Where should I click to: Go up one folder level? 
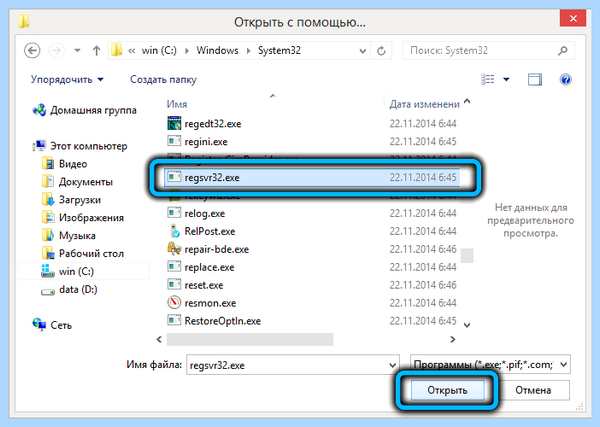tap(96, 51)
